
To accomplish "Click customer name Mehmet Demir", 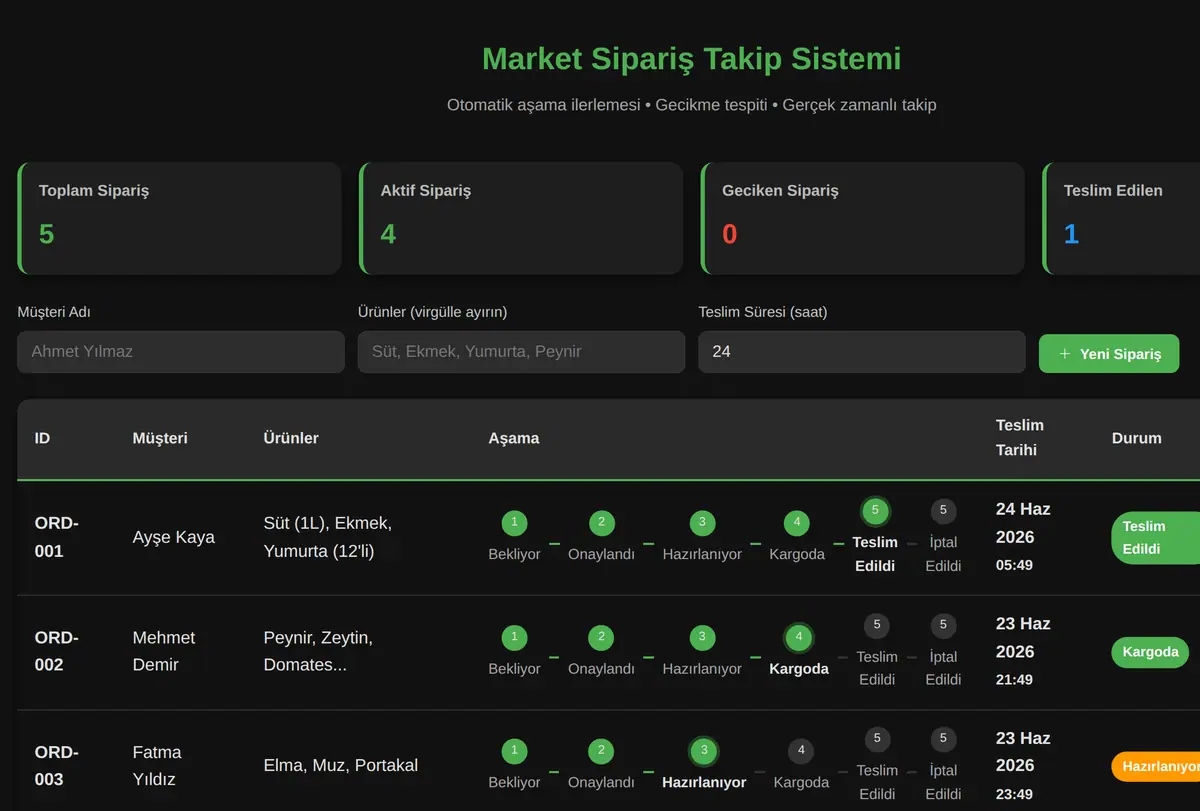I will click(x=164, y=651).
